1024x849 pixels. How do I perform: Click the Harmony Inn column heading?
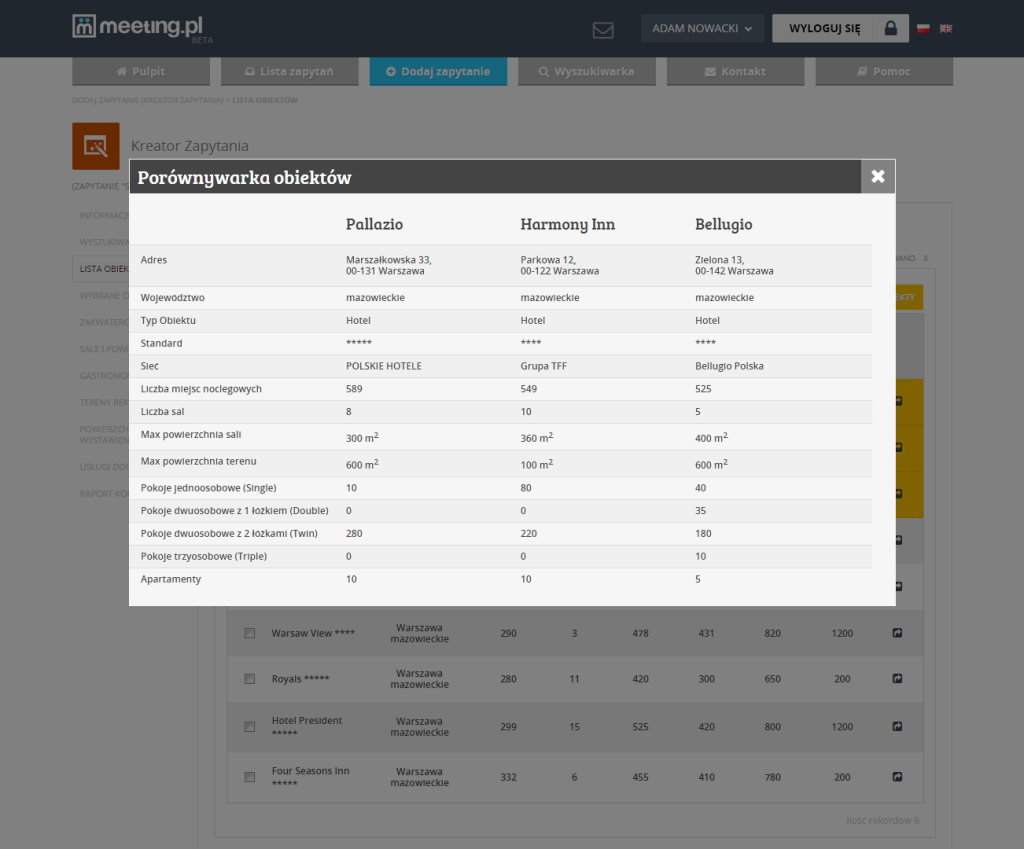coord(568,224)
